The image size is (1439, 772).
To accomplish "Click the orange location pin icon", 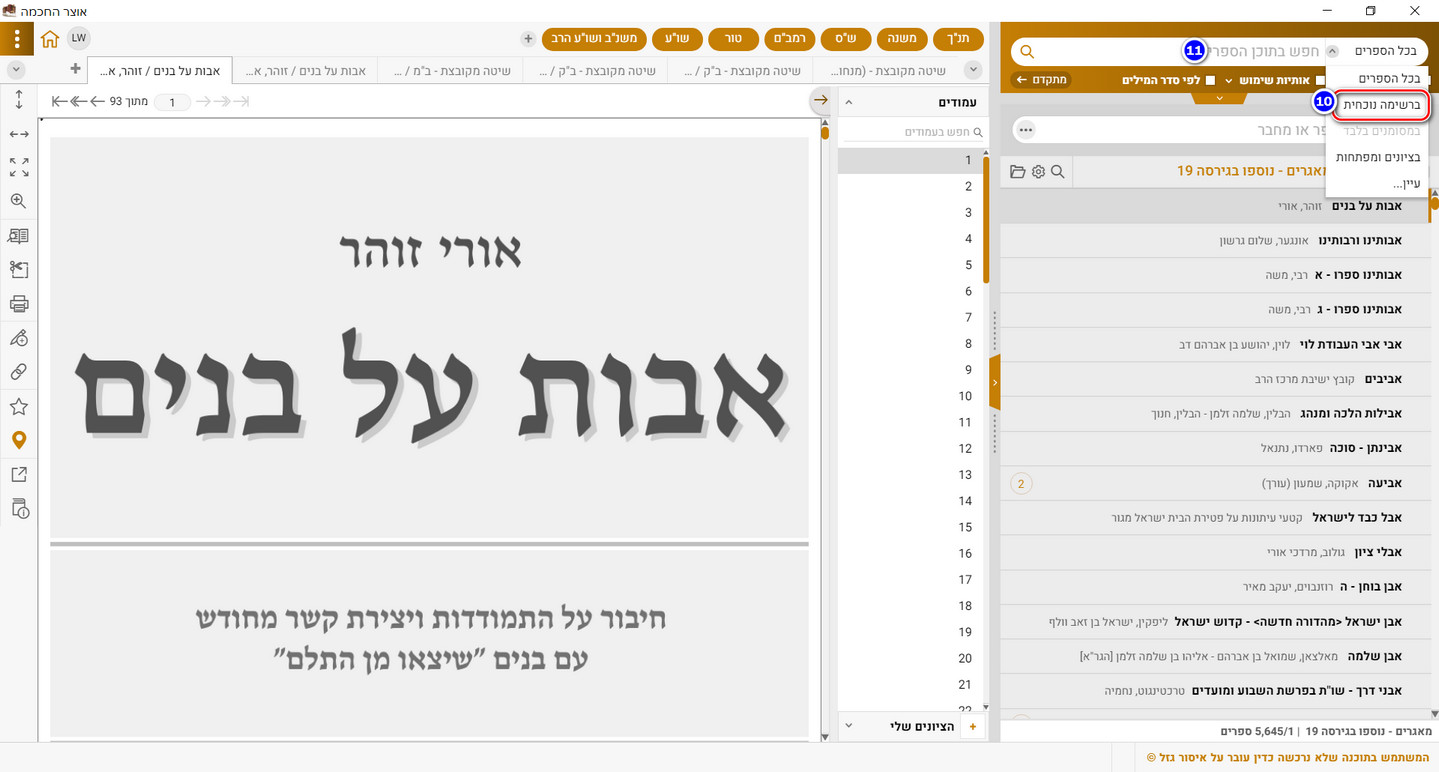I will (18, 440).
